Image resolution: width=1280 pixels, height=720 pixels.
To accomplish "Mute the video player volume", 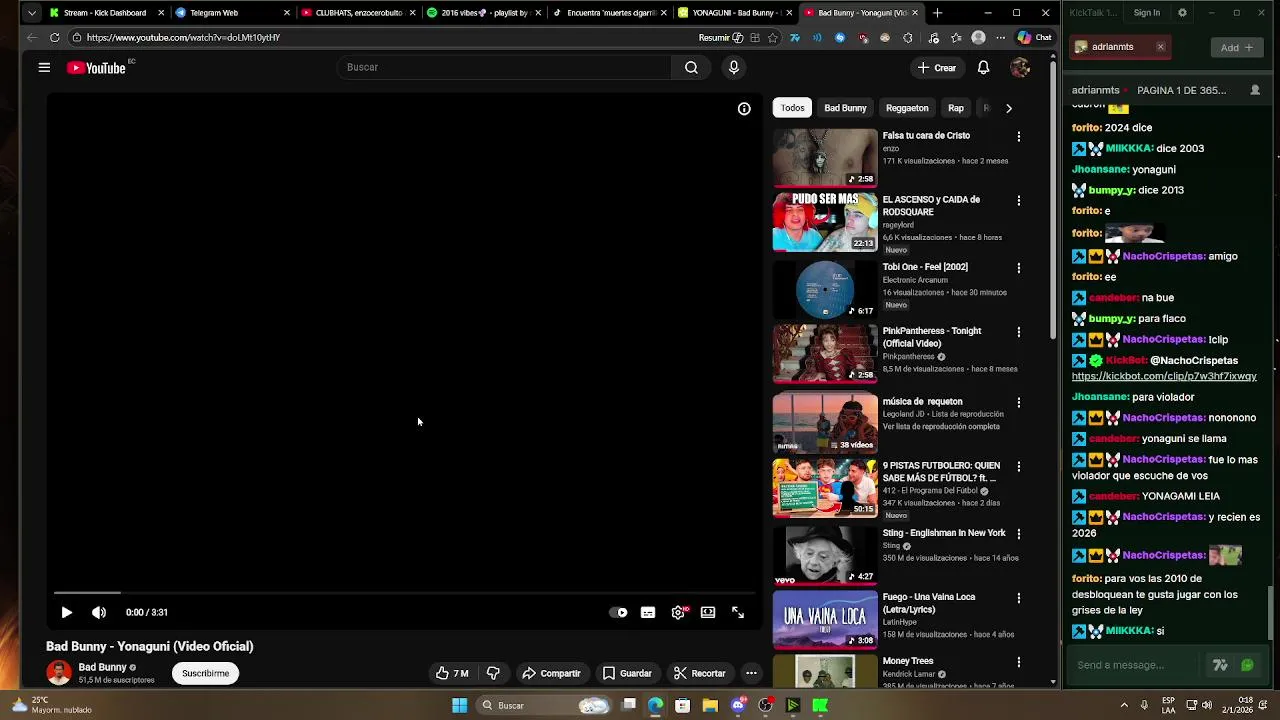I will (99, 612).
